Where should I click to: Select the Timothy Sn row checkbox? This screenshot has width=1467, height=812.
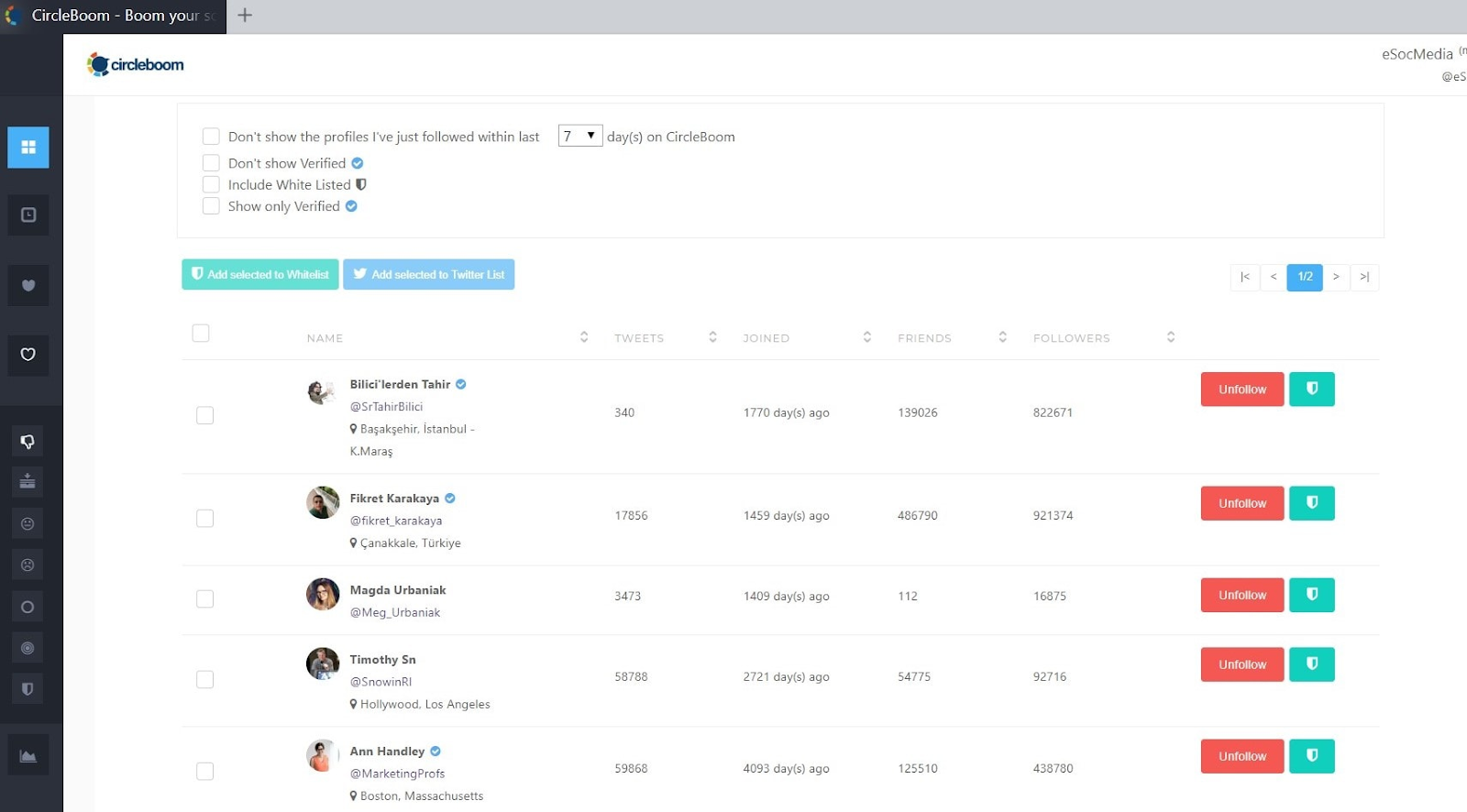[205, 679]
